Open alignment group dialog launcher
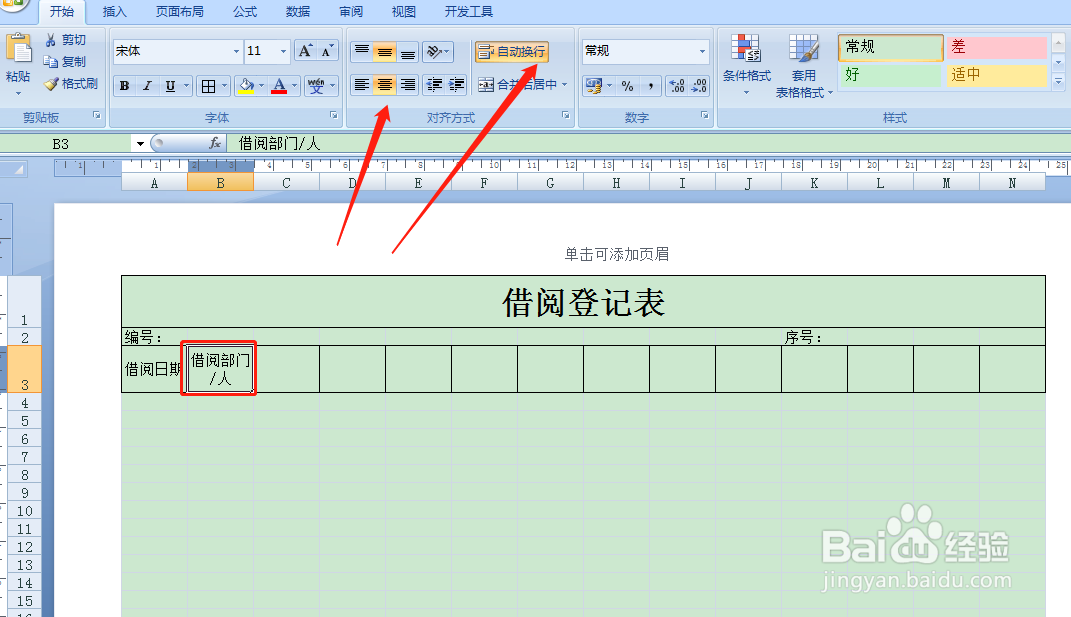The image size is (1071, 617). pos(566,115)
